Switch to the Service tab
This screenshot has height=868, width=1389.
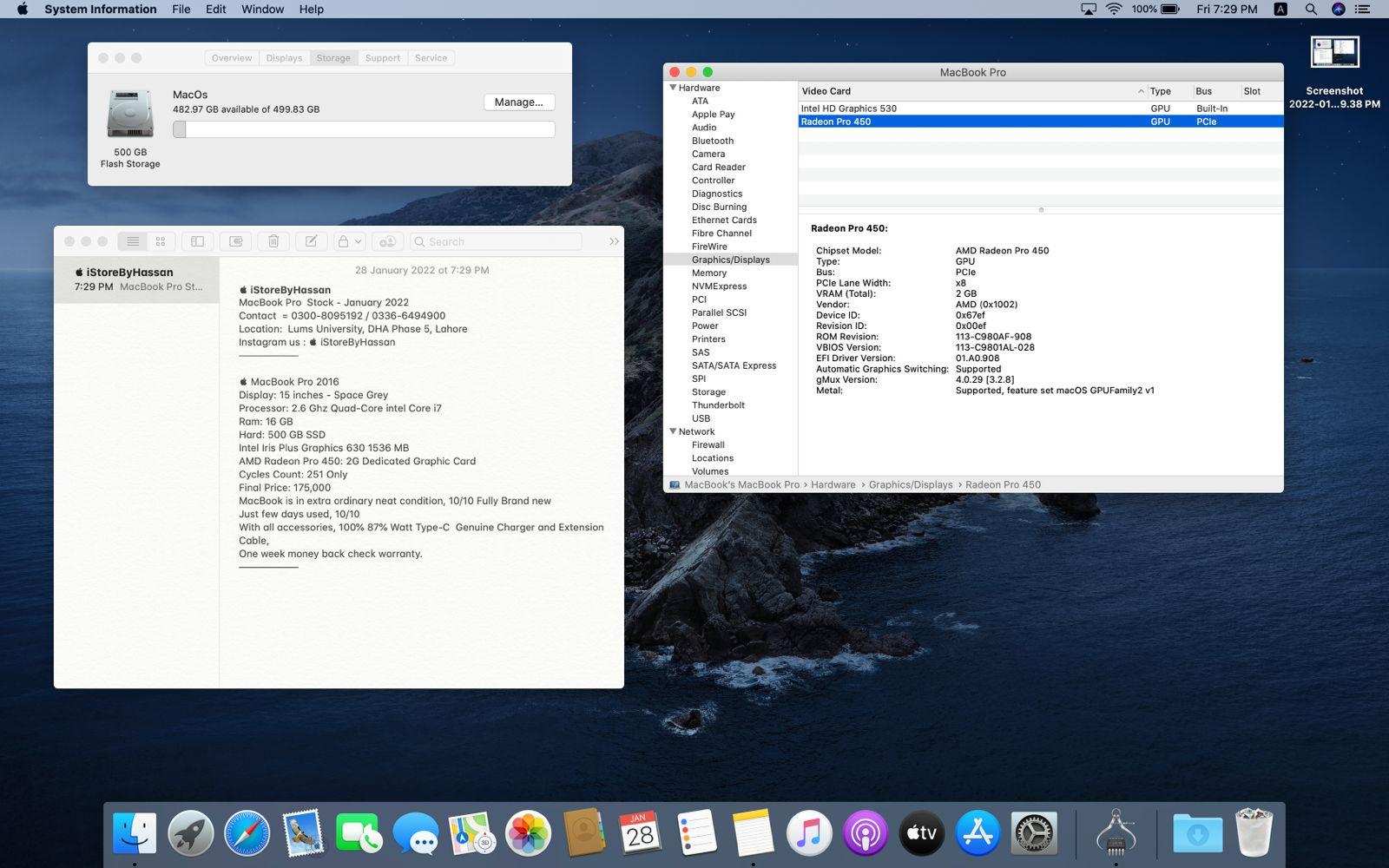(x=431, y=58)
